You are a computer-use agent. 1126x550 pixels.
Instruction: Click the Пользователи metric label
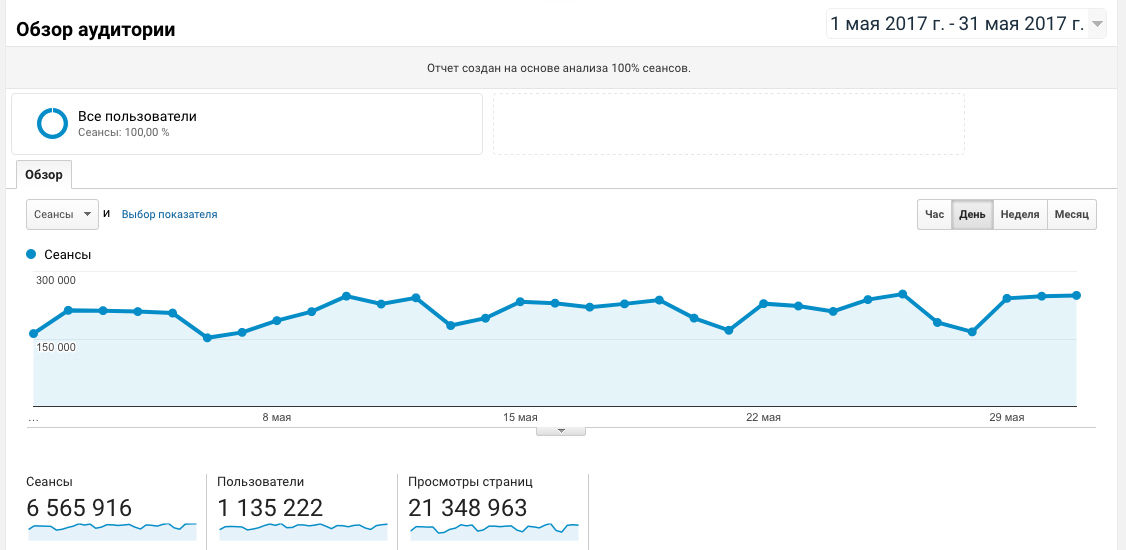[261, 482]
